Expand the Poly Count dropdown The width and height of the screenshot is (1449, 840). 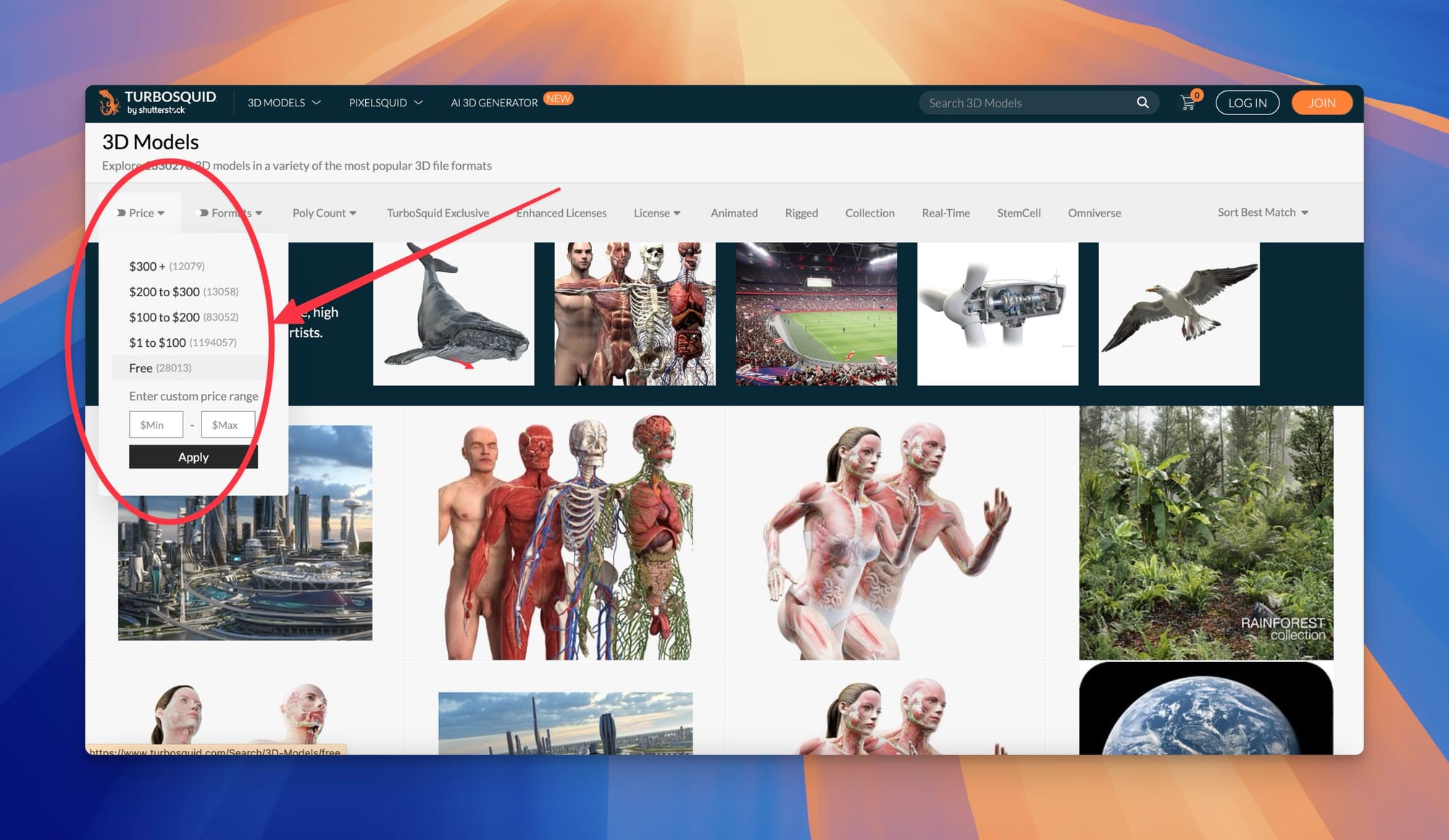pyautogui.click(x=324, y=213)
